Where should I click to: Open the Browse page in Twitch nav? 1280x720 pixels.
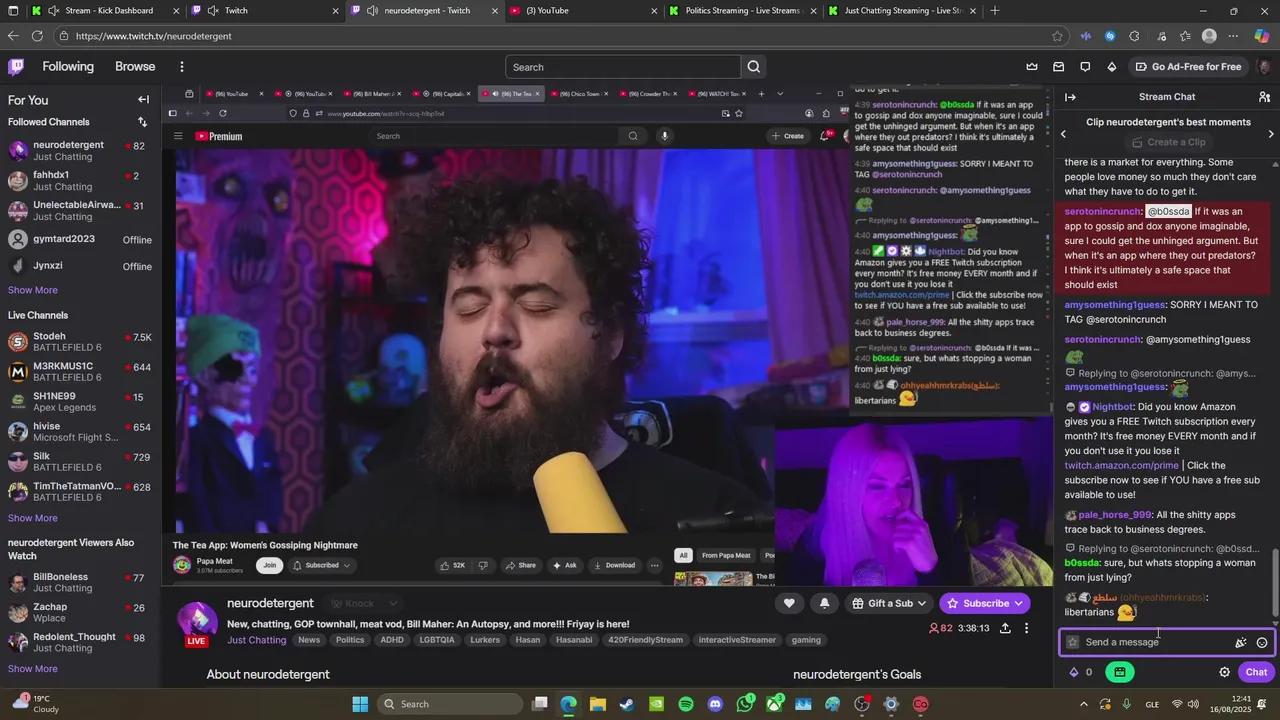tap(135, 67)
